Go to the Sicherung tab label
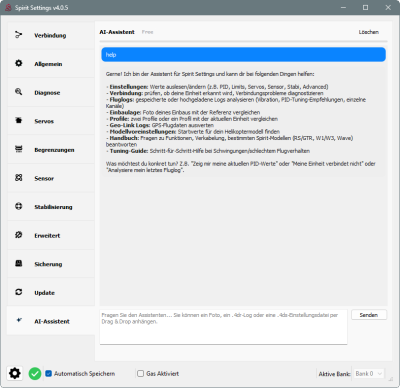The image size is (400, 388). click(48, 264)
